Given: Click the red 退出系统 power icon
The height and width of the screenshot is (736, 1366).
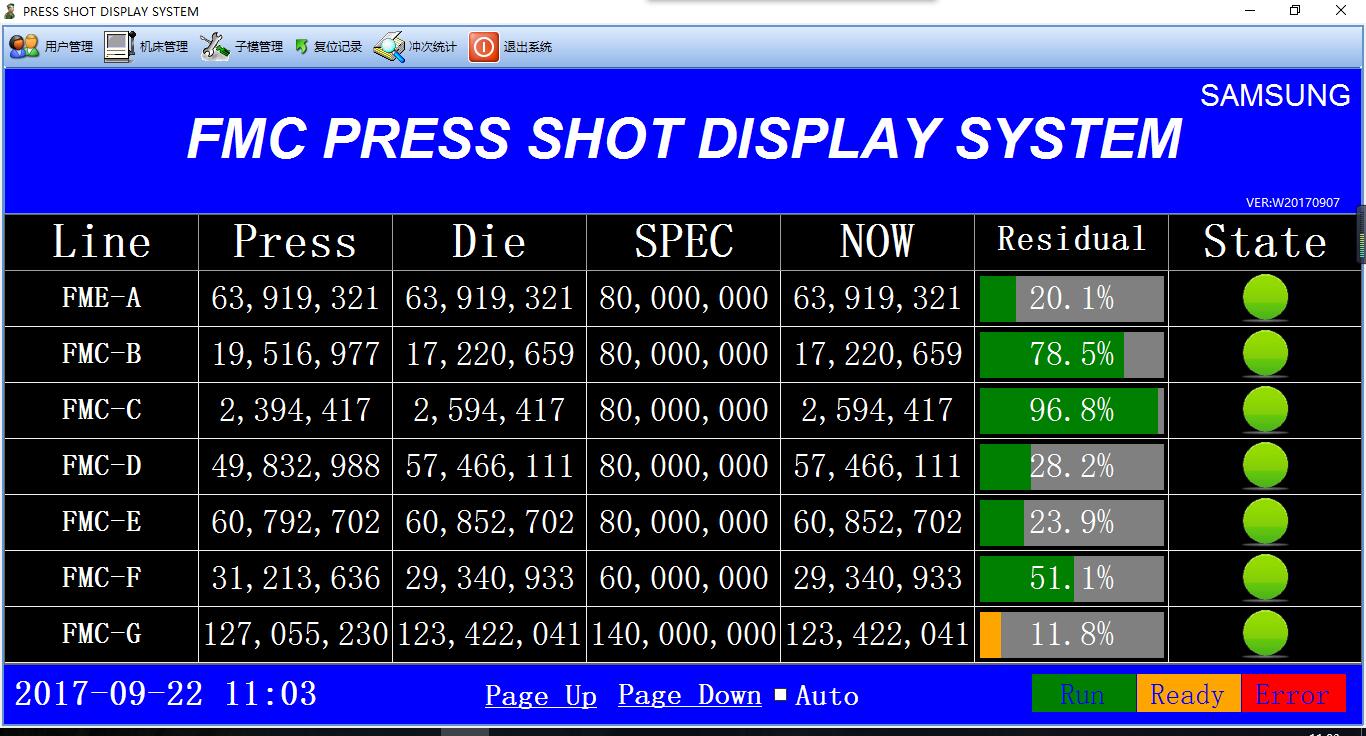Looking at the screenshot, I should [484, 47].
